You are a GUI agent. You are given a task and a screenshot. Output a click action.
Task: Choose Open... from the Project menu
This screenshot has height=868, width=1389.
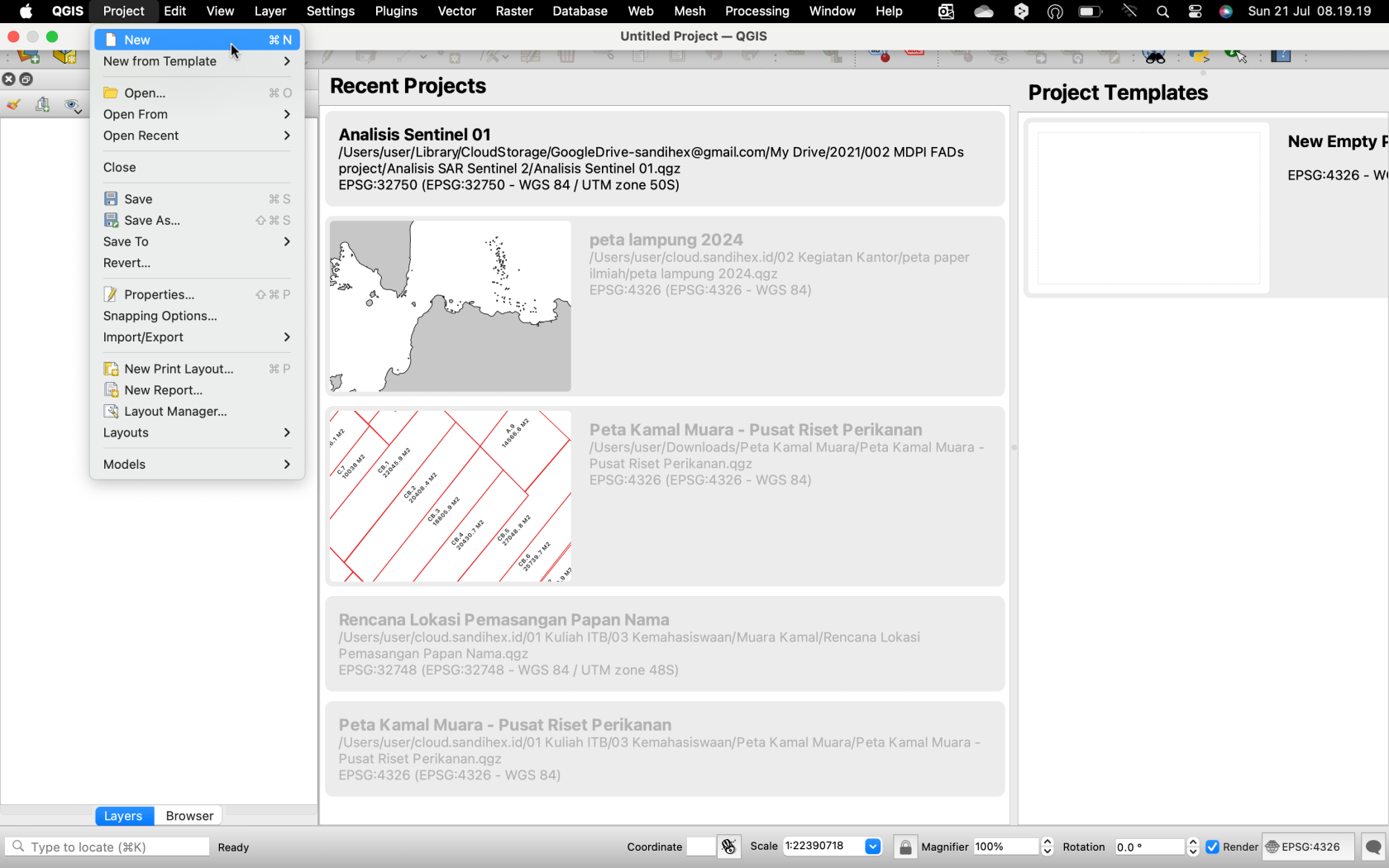pyautogui.click(x=197, y=93)
